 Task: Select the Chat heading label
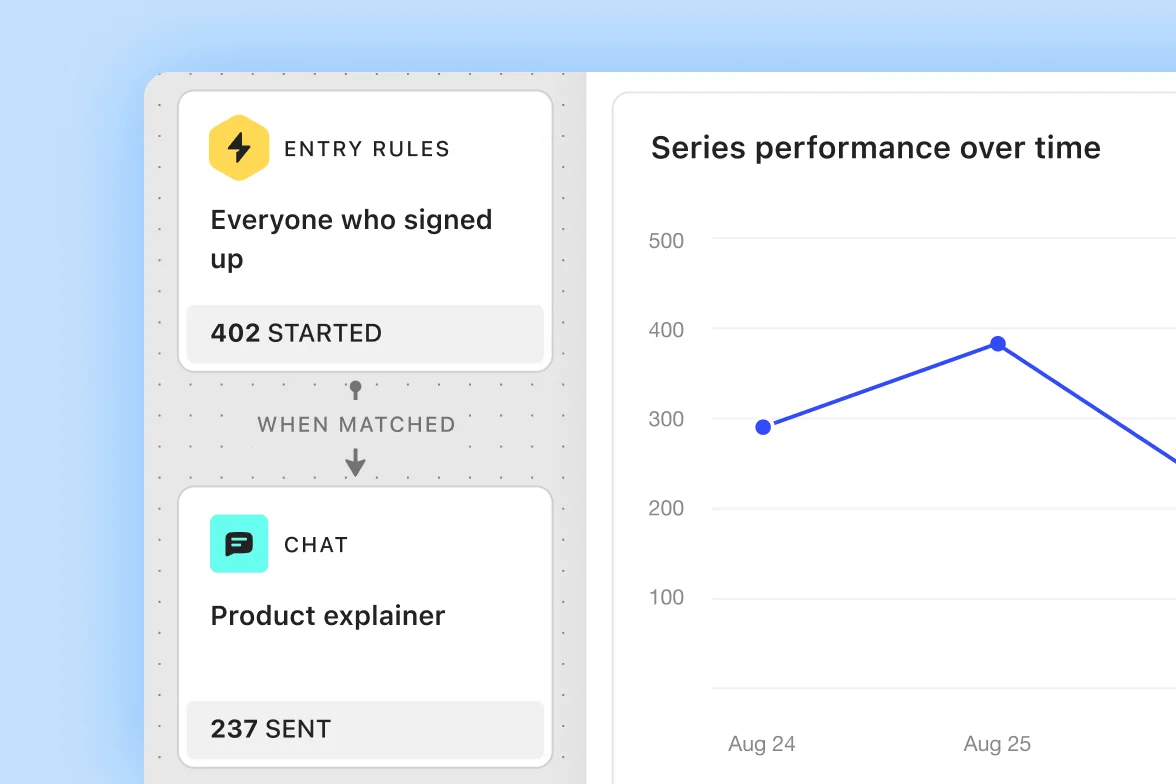(316, 545)
